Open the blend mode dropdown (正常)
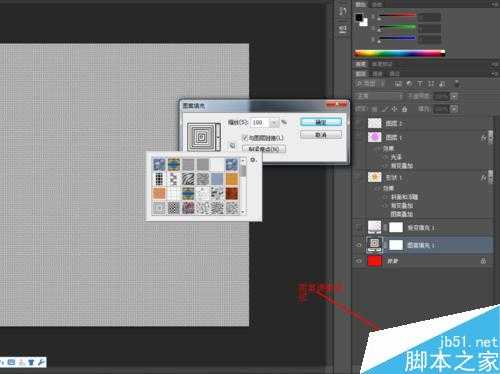The width and height of the screenshot is (500, 374). [379, 96]
